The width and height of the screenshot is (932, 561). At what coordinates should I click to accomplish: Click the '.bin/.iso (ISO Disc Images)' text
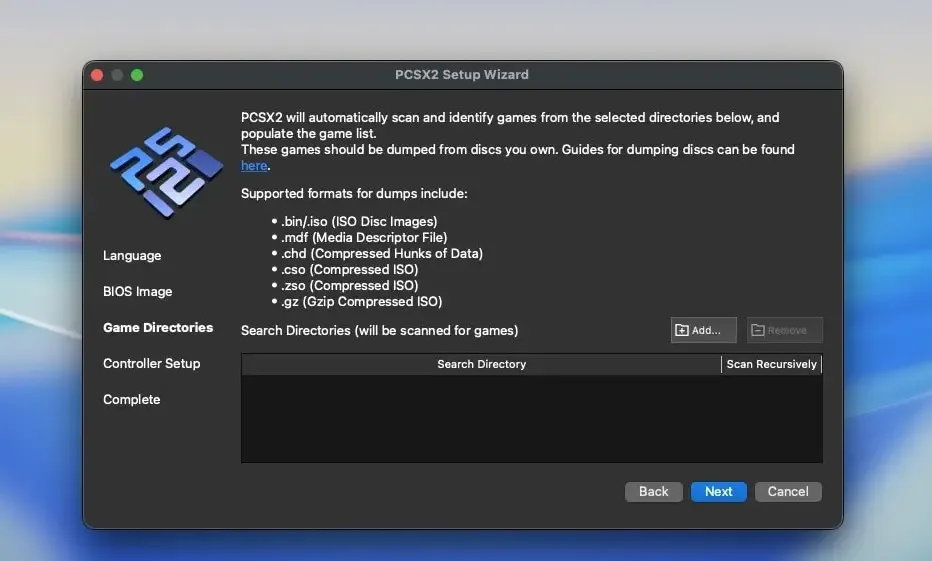[359, 222]
